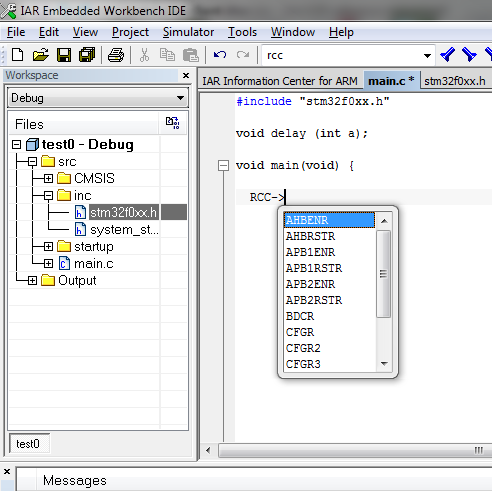
Task: Click the autocomplete list scrollbar thumb
Action: coord(384,274)
